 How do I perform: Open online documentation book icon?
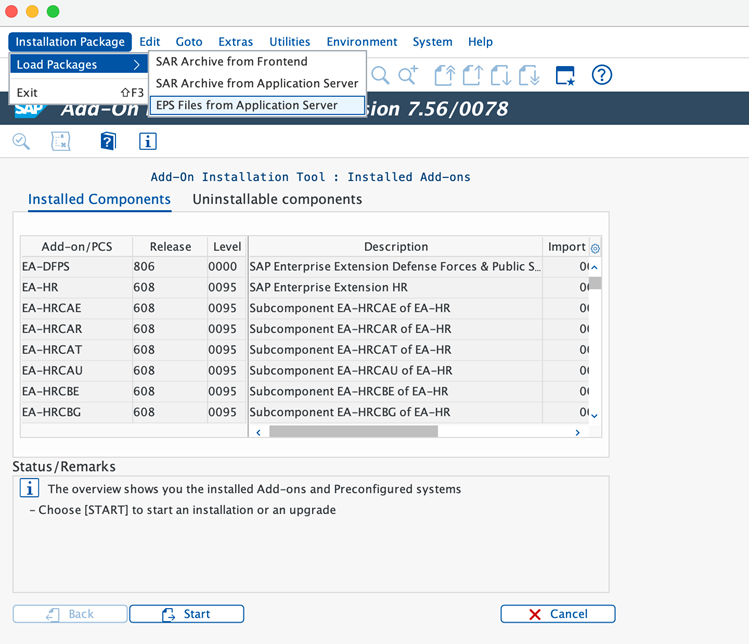tap(108, 141)
